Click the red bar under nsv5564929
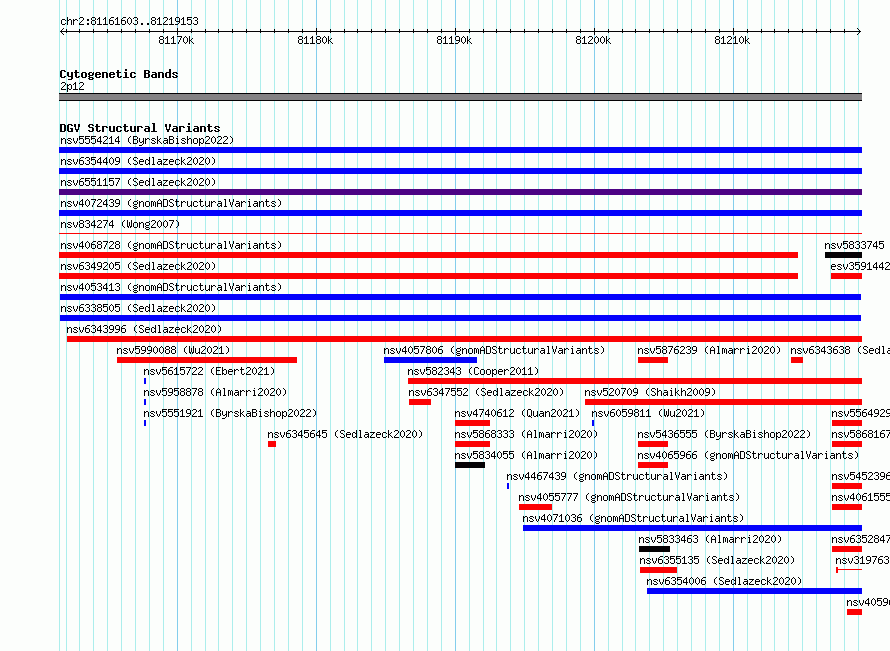Viewport: 890px width, 651px height. click(847, 423)
